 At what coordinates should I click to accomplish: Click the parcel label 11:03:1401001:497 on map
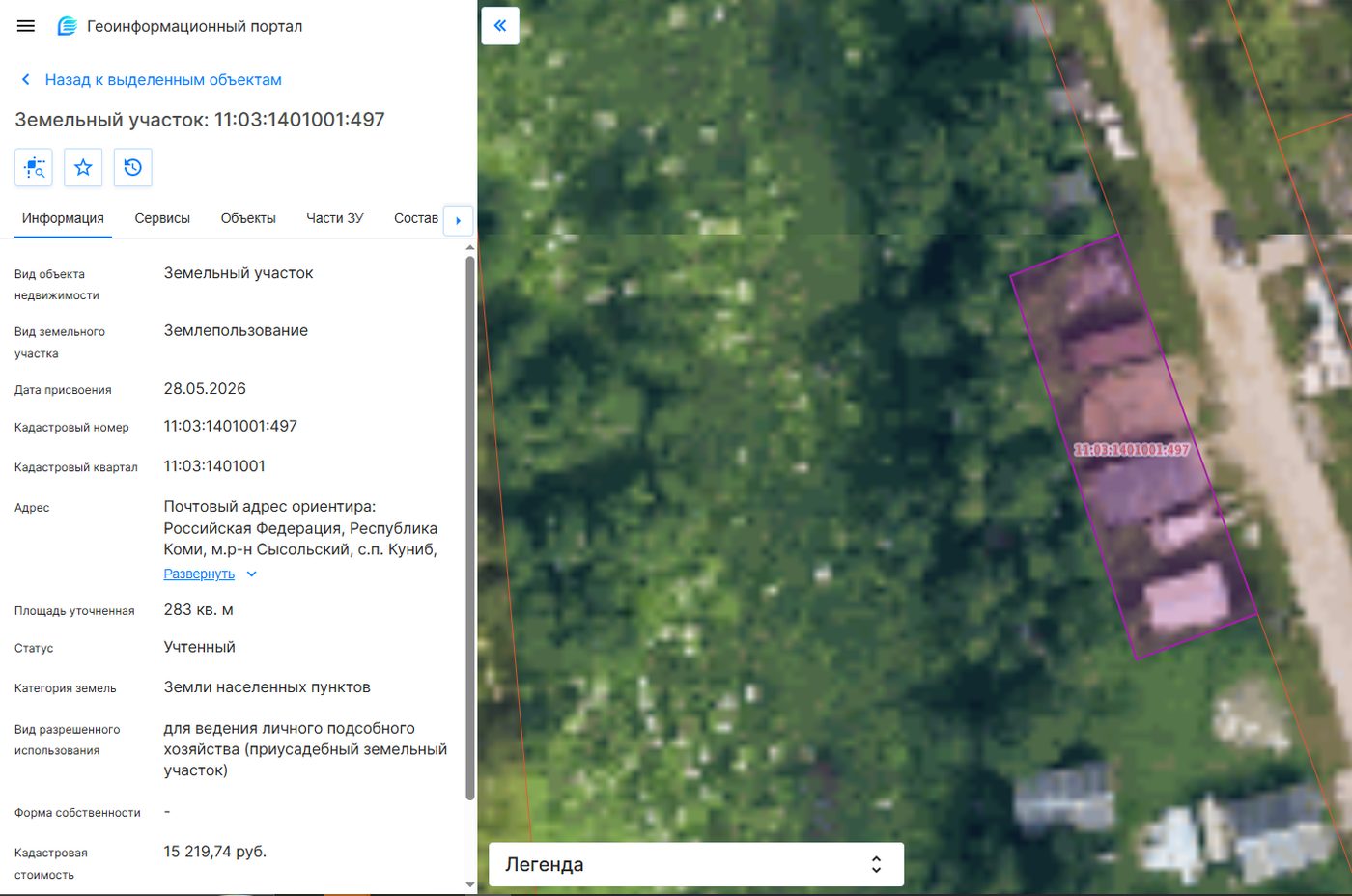(x=1131, y=450)
